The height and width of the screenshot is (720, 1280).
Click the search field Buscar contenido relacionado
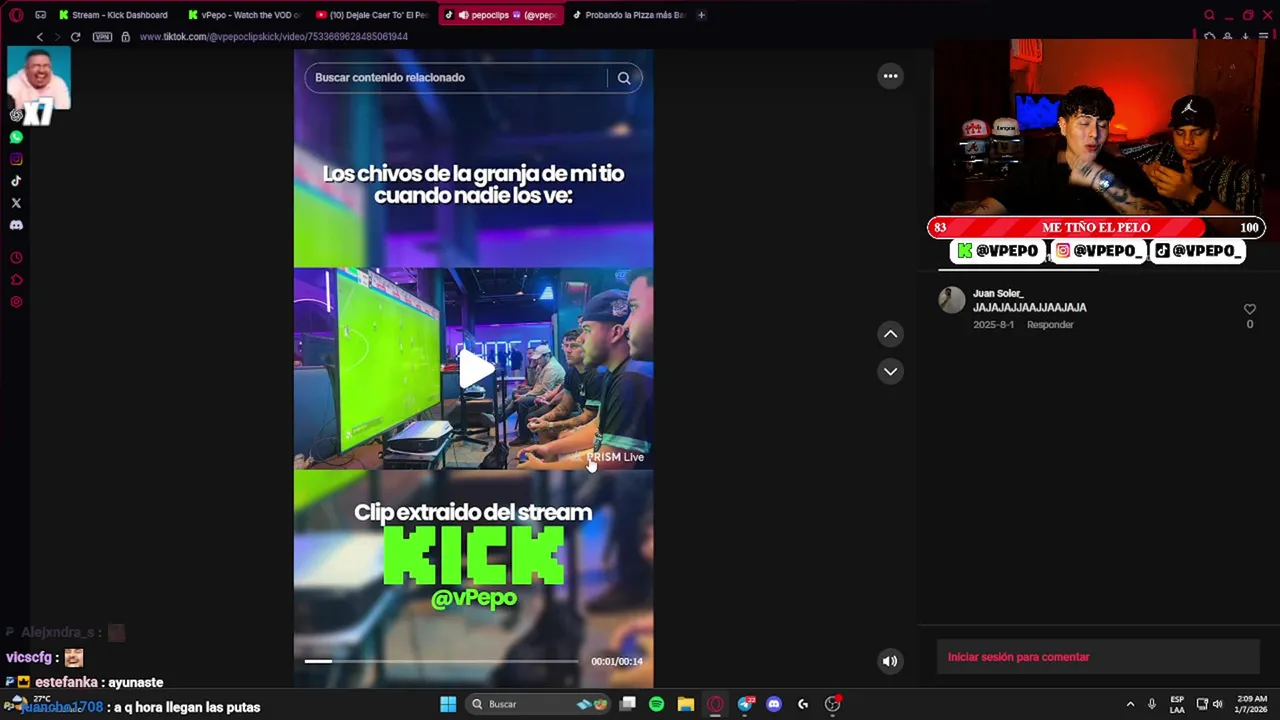coord(459,78)
